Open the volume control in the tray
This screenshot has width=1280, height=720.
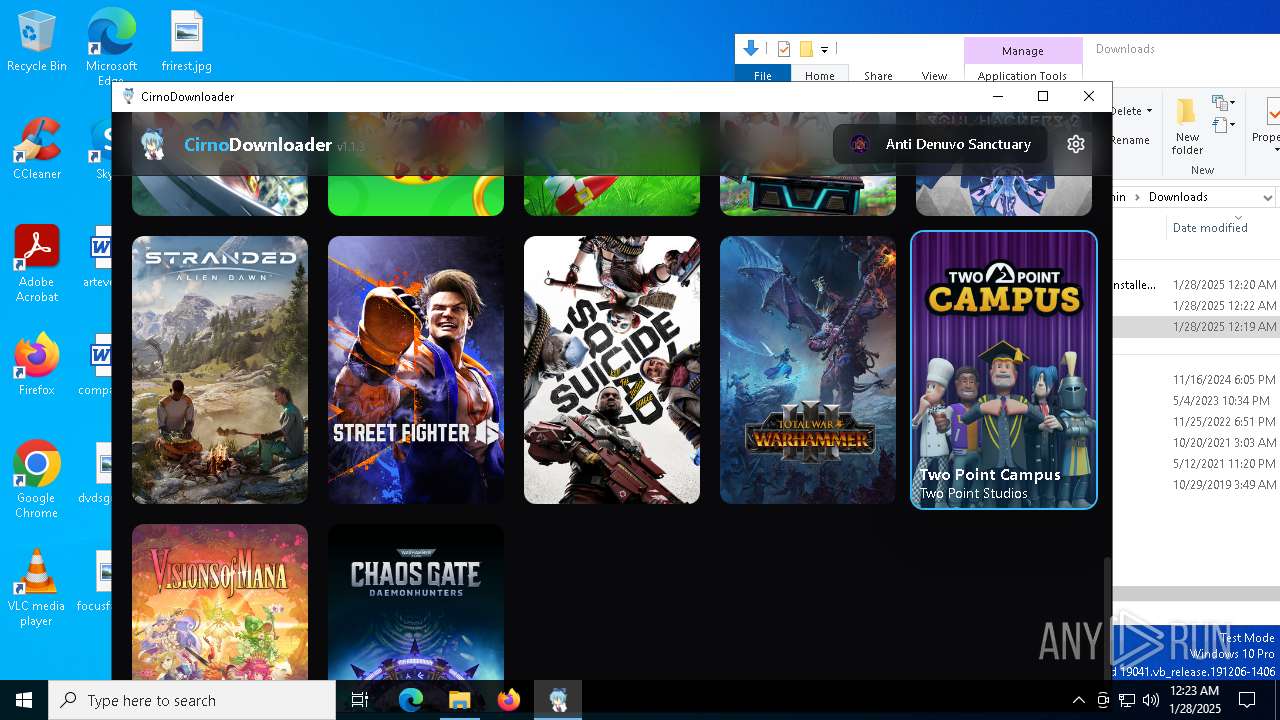tap(1151, 700)
